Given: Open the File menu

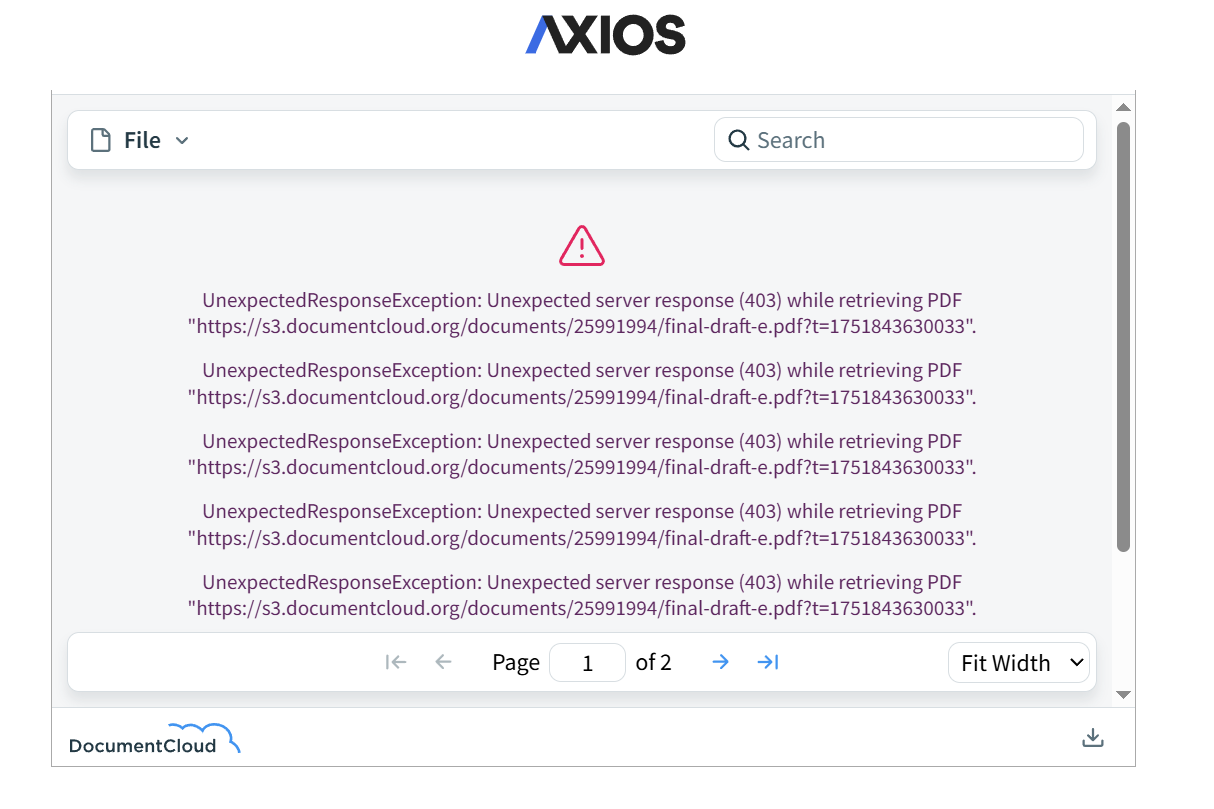Looking at the screenshot, I should [x=140, y=140].
